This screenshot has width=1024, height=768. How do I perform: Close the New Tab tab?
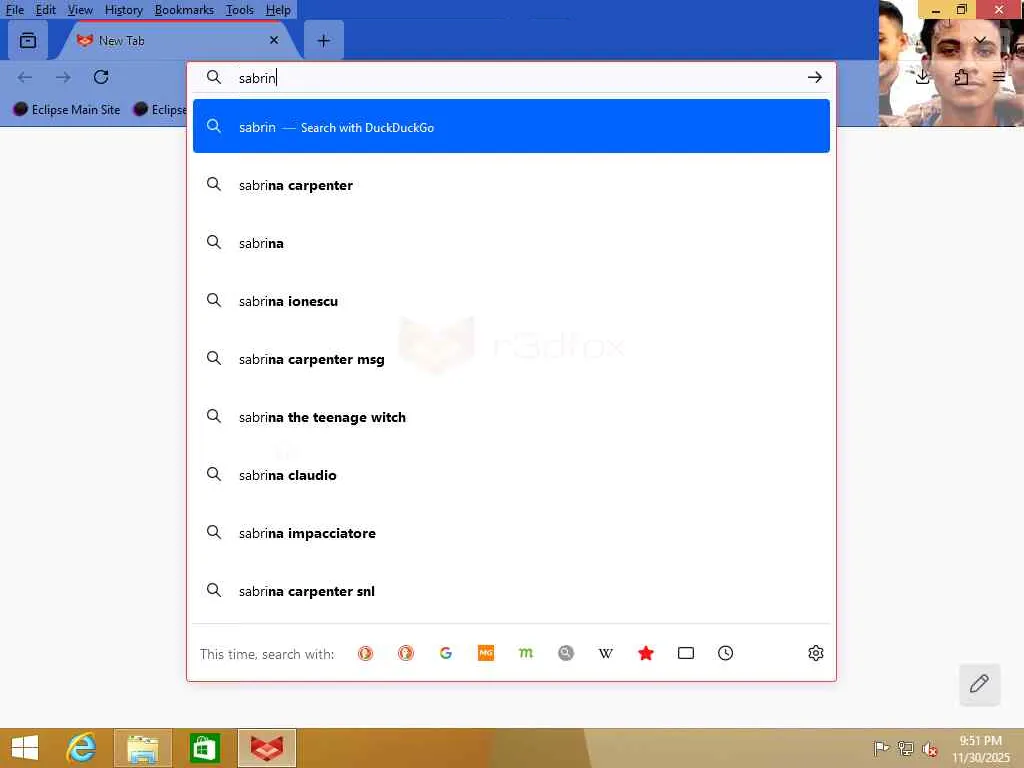pos(274,40)
